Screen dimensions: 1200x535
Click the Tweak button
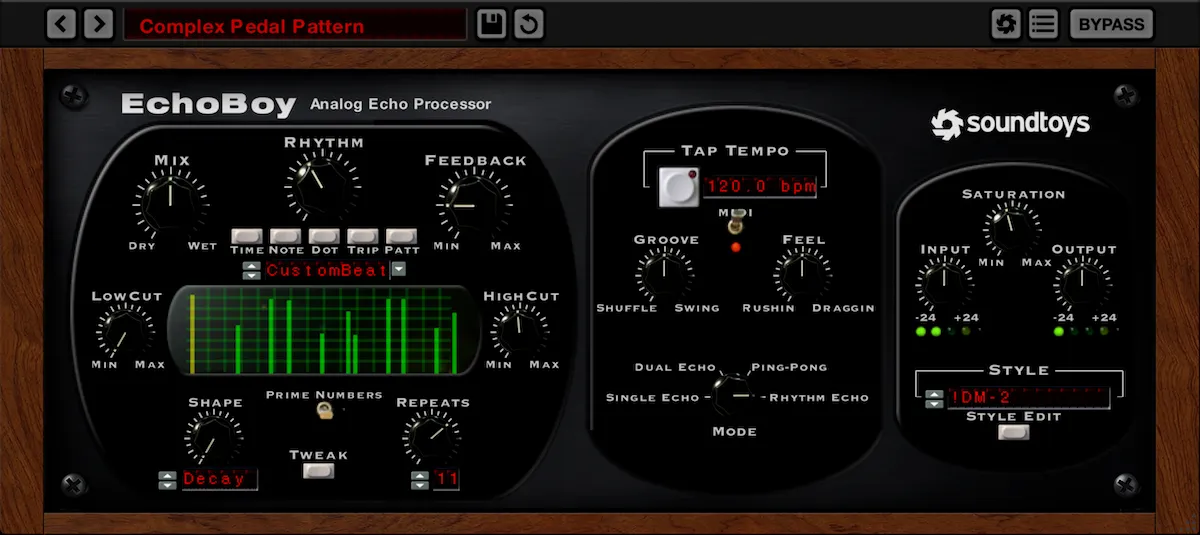point(319,470)
